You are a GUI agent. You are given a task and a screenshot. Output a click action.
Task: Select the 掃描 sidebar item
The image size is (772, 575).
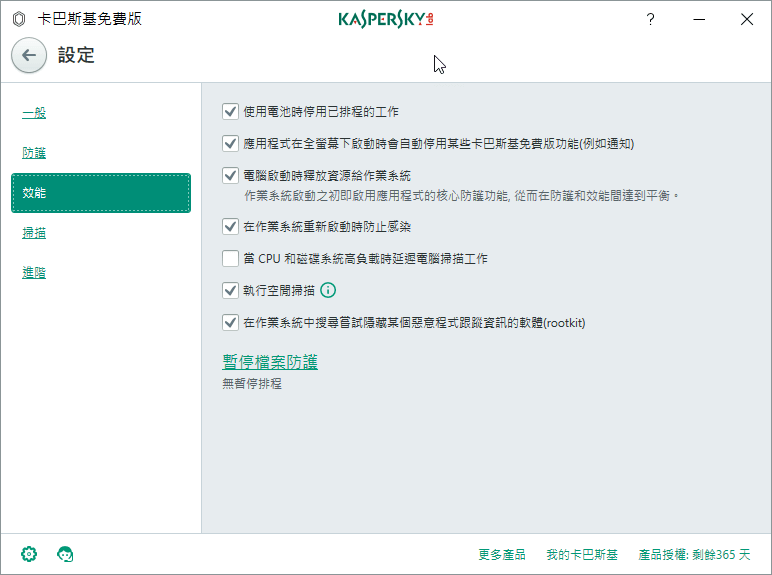(34, 233)
